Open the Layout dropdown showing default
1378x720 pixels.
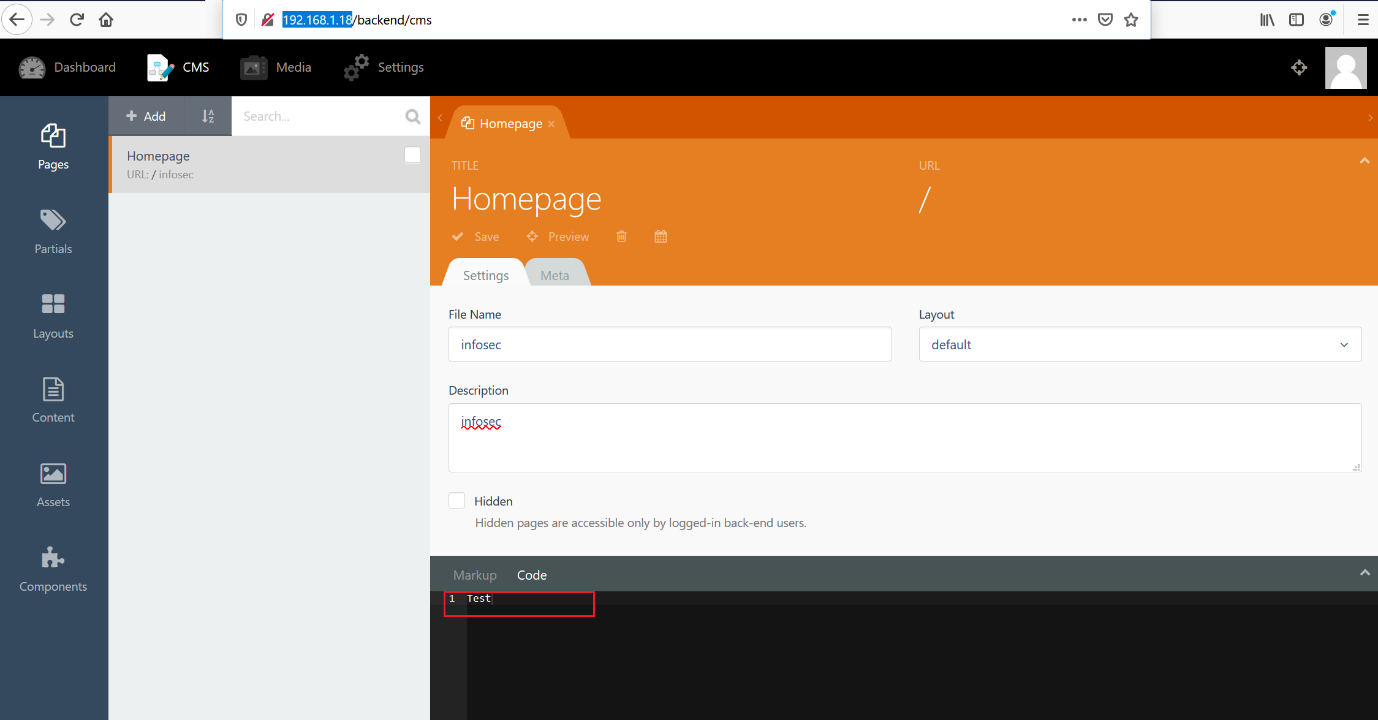1139,345
